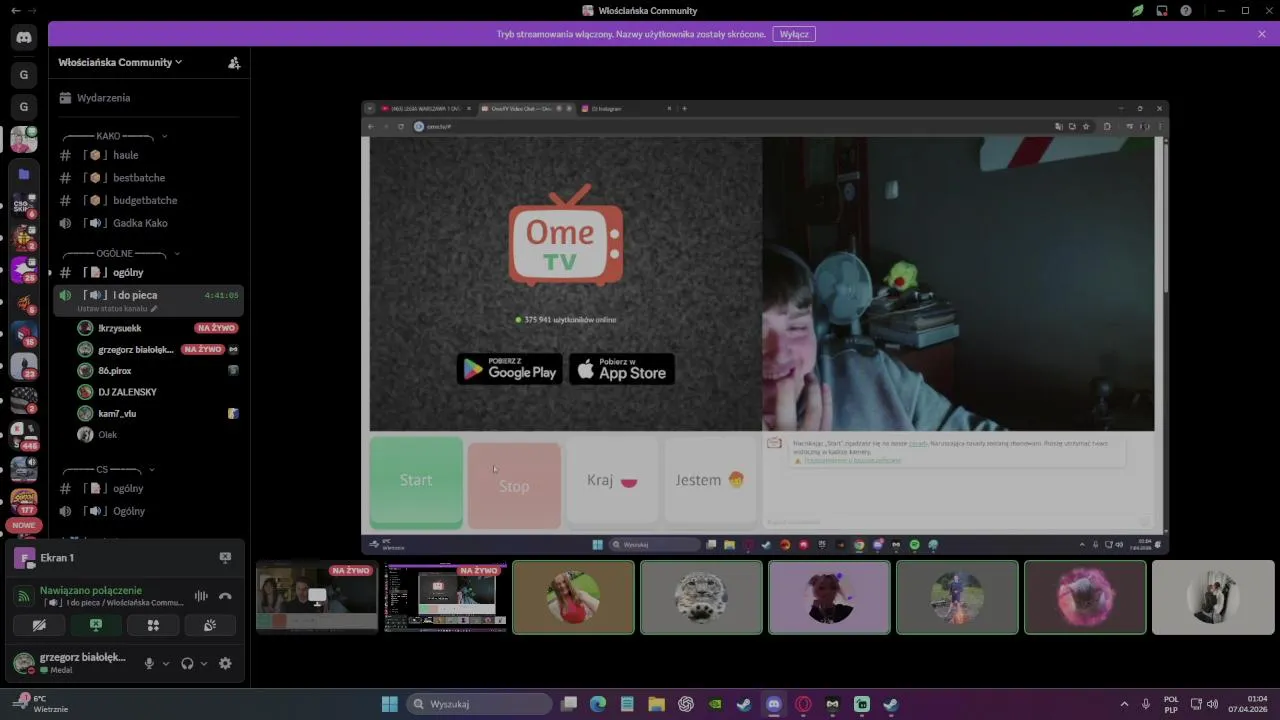The height and width of the screenshot is (720, 1280).
Task: Mute microphone in user panel
Action: [x=149, y=663]
